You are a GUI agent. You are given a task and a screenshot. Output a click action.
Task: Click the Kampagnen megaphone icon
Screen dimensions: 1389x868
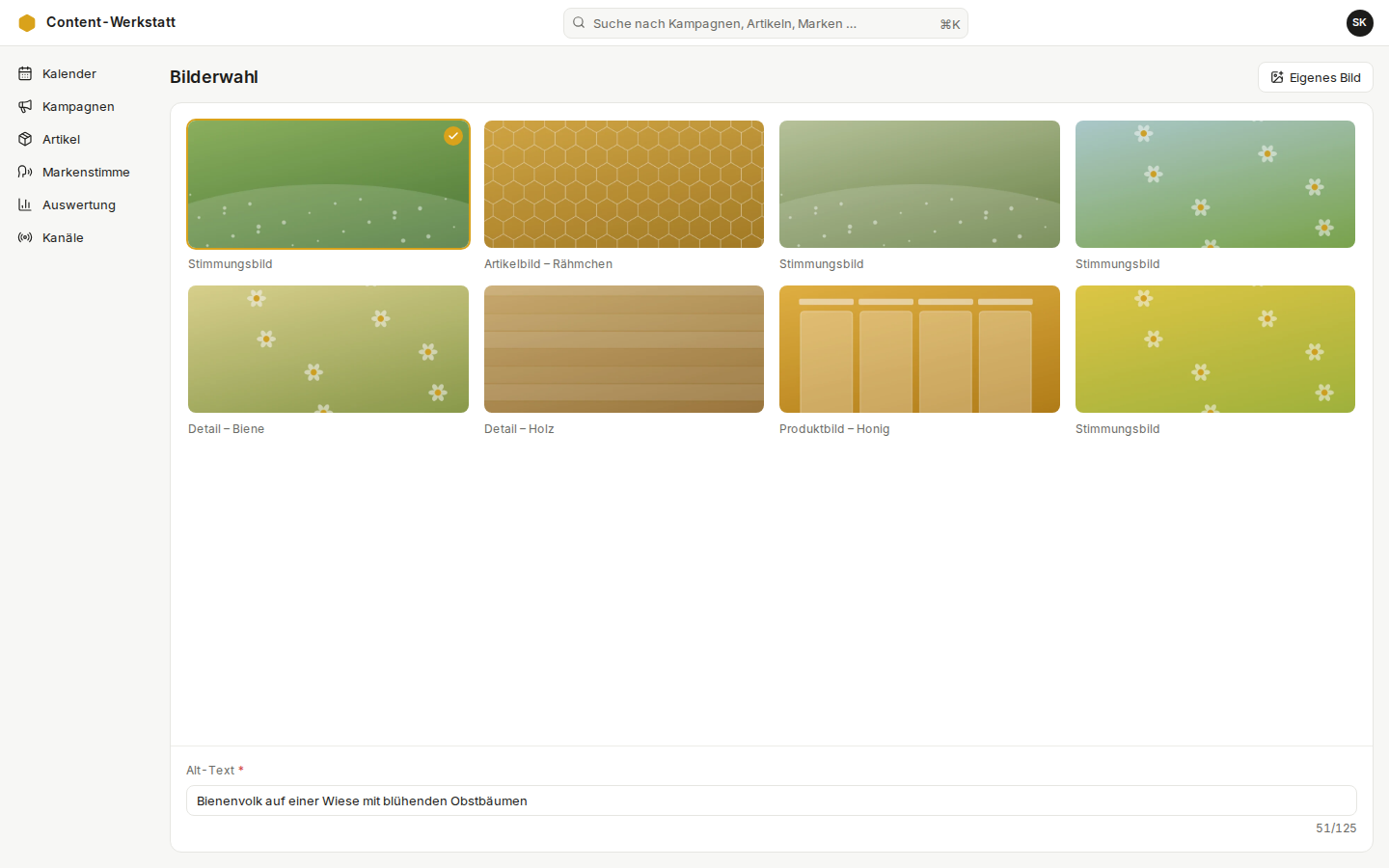[25, 106]
